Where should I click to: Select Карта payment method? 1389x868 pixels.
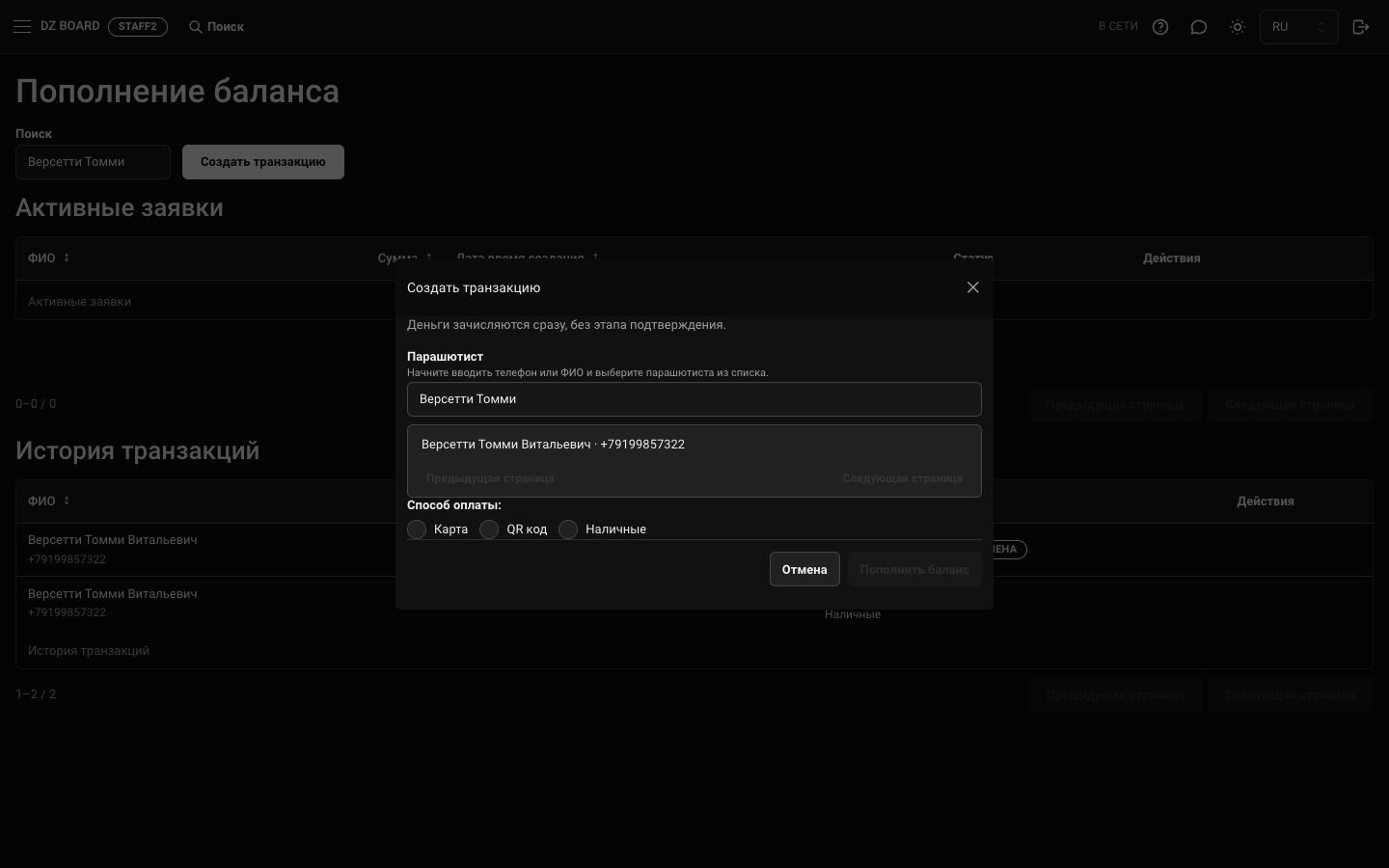417,529
